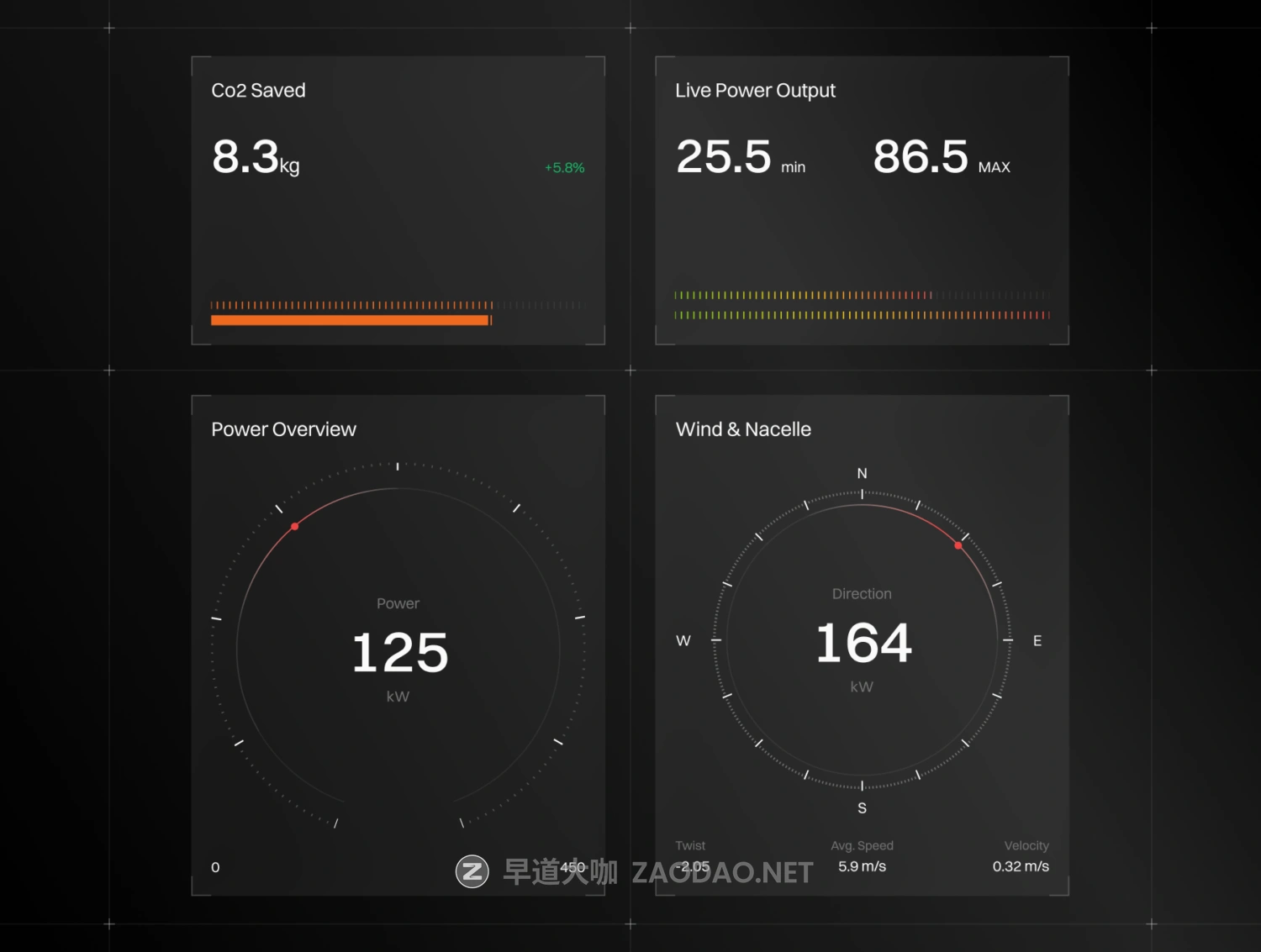Click the upper Live Power Output level meter

862,296
